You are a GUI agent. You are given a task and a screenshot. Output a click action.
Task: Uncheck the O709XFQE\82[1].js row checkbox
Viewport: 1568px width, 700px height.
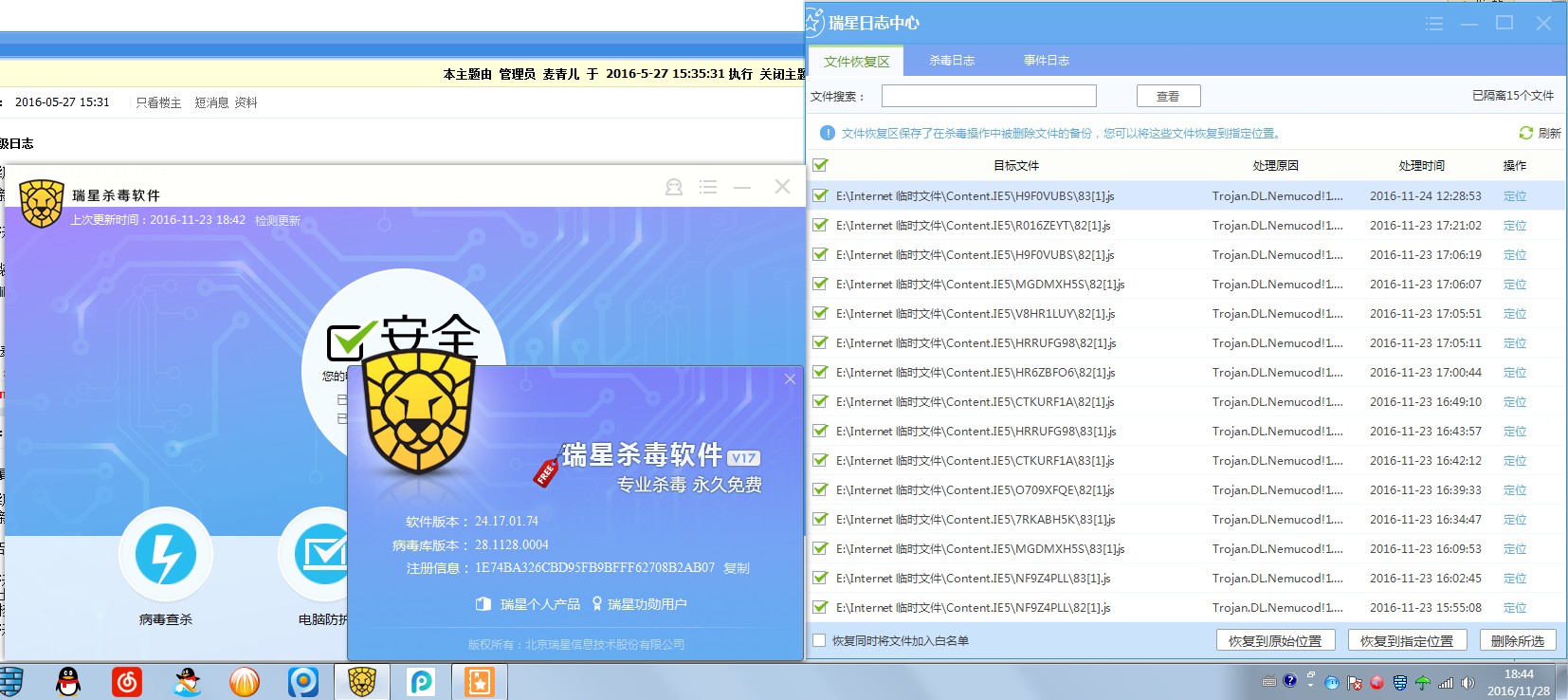coord(820,489)
